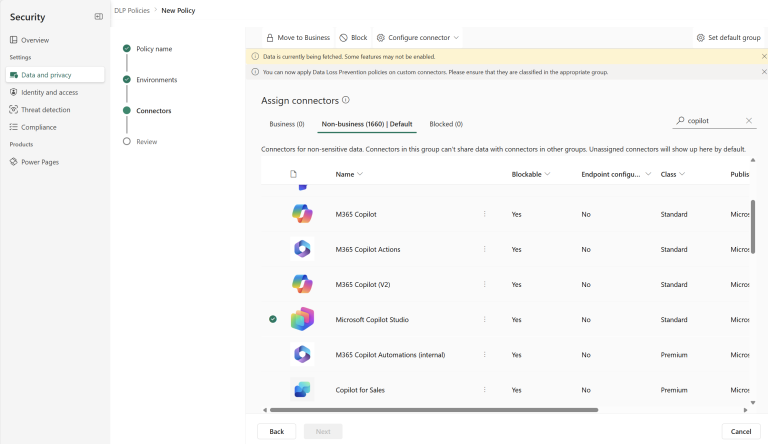Click the Microsoft Copilot Studio connector icon
Image resolution: width=768 pixels, height=444 pixels.
tap(302, 319)
